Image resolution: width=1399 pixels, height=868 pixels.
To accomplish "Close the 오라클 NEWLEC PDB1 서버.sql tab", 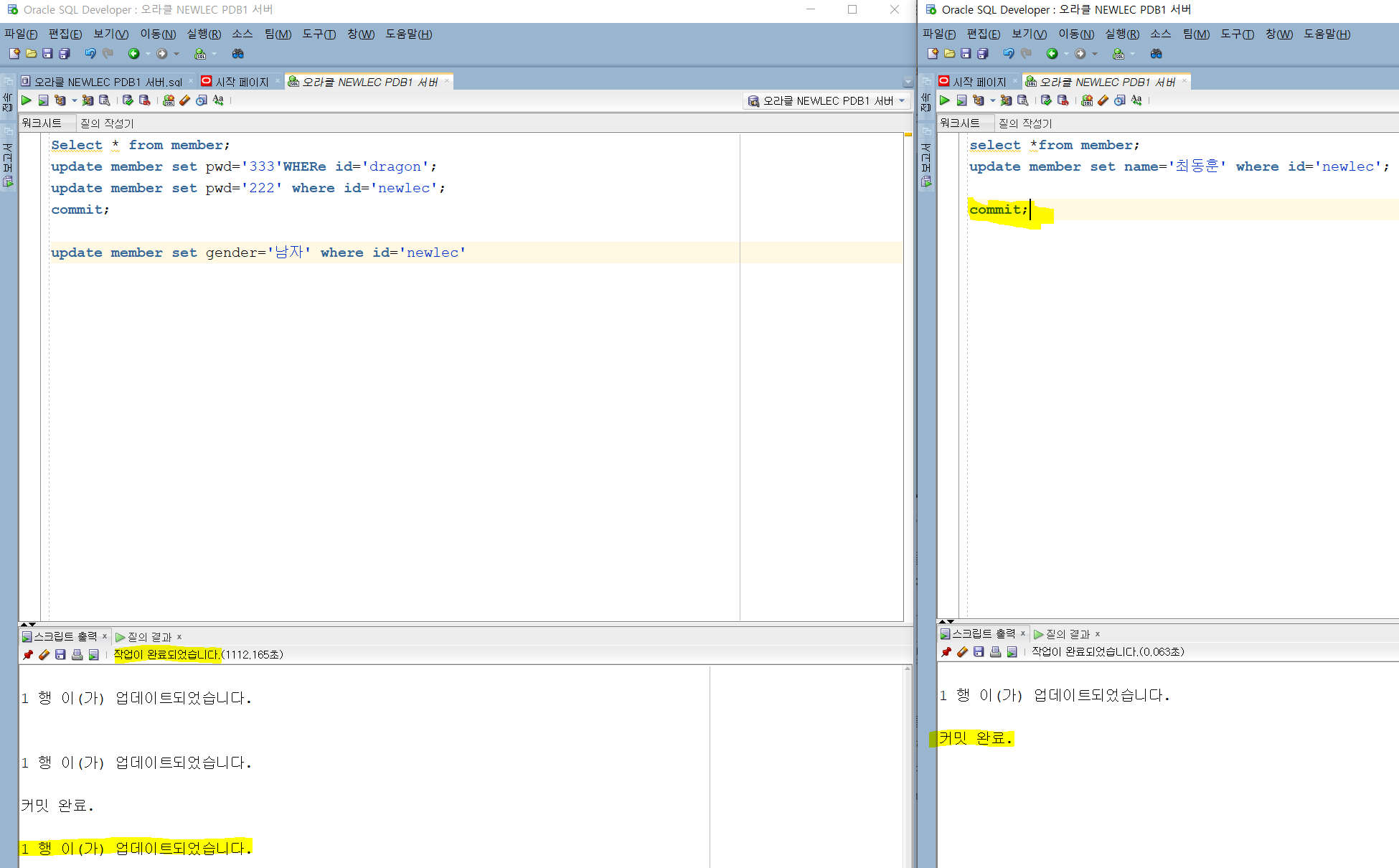I will (x=191, y=81).
